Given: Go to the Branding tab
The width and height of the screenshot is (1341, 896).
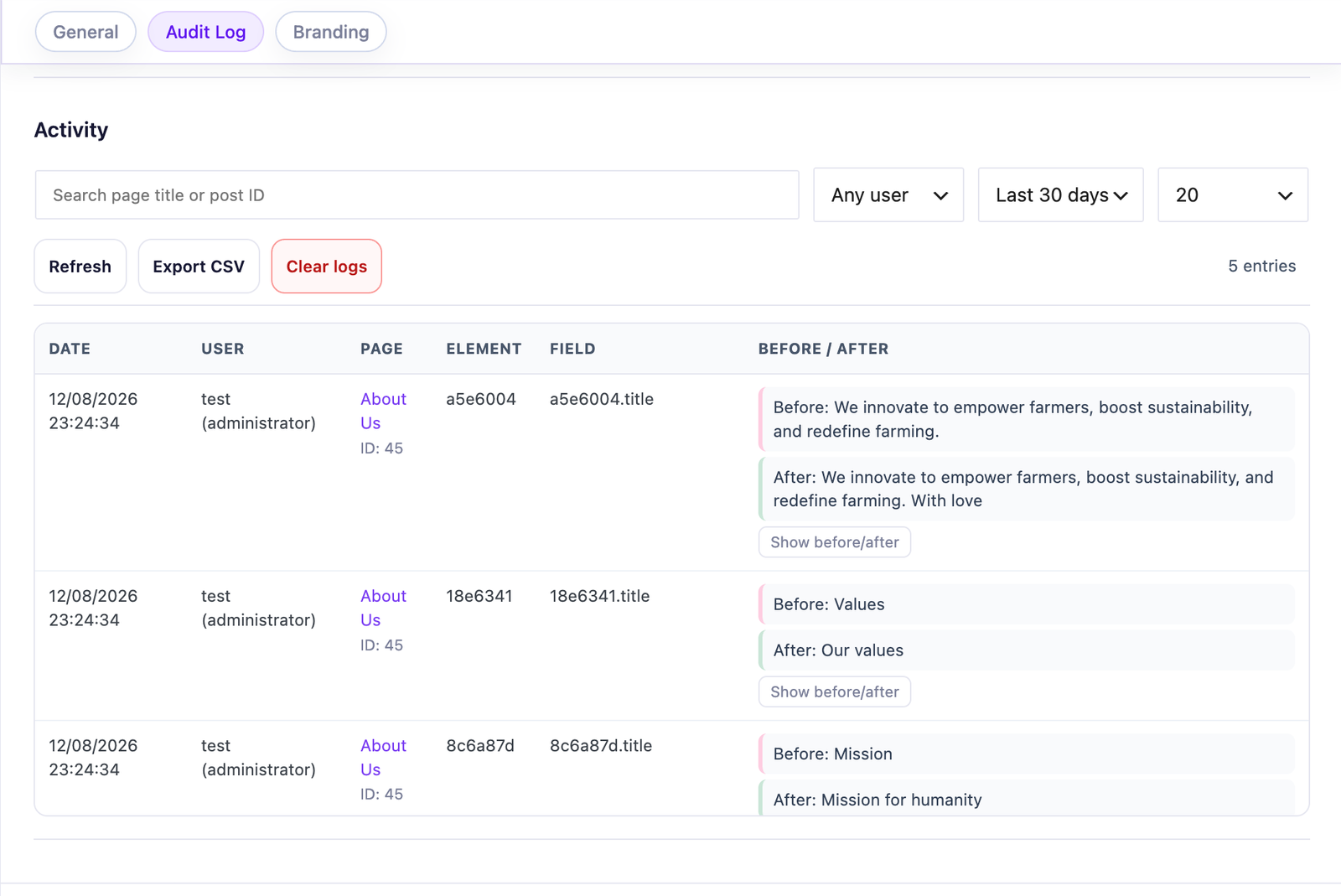Looking at the screenshot, I should click(331, 32).
